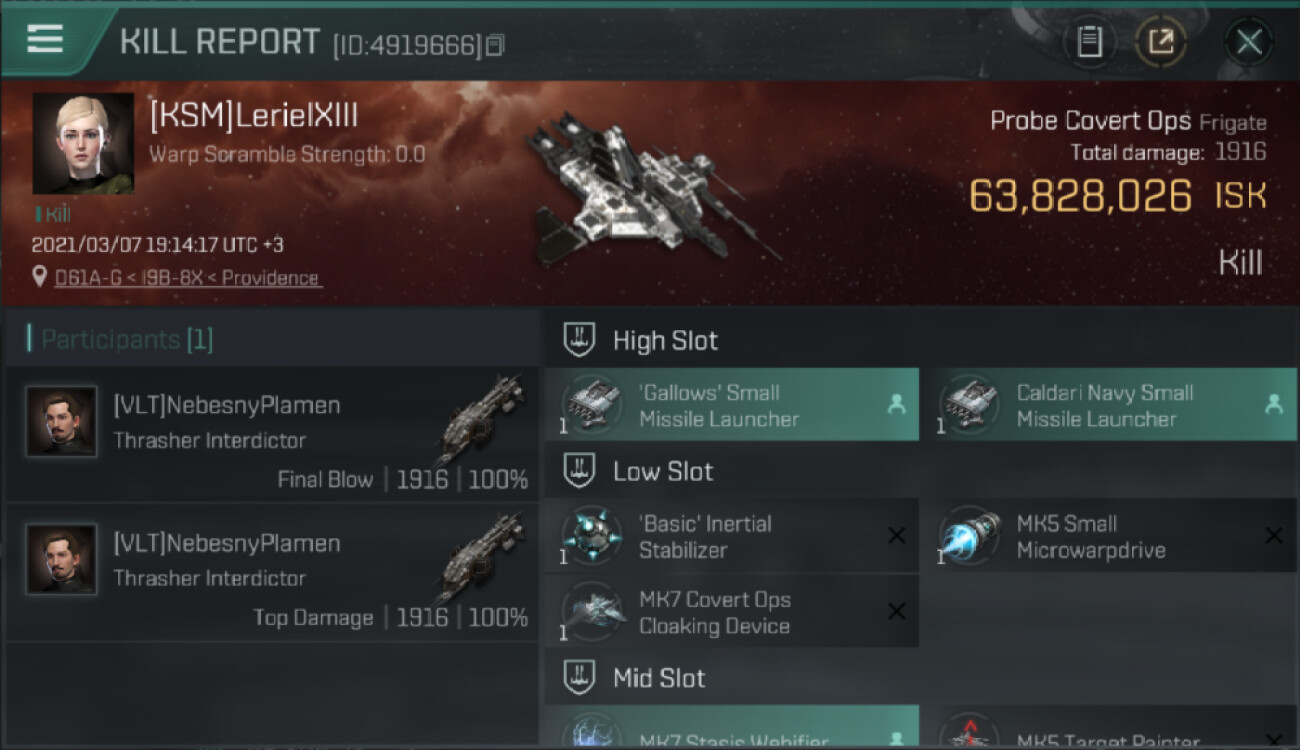This screenshot has height=750, width=1300.
Task: Open the LerielXIII pilot portrait
Action: coord(83,144)
